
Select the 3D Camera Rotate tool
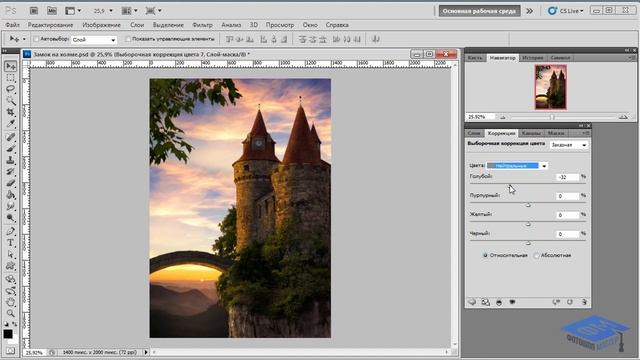pos(11,291)
